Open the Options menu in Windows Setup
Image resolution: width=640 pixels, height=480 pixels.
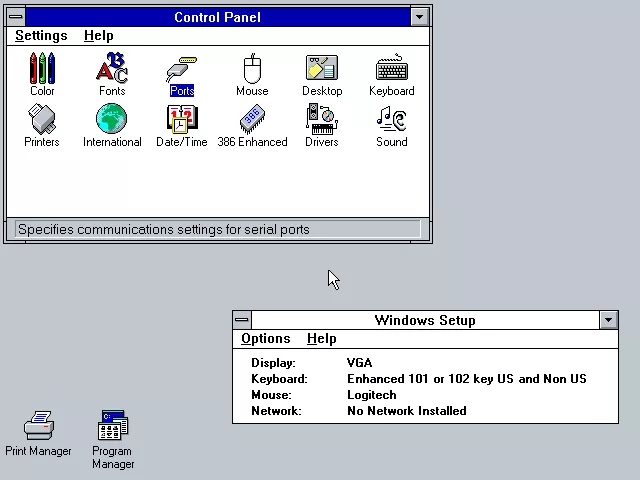pyautogui.click(x=266, y=339)
